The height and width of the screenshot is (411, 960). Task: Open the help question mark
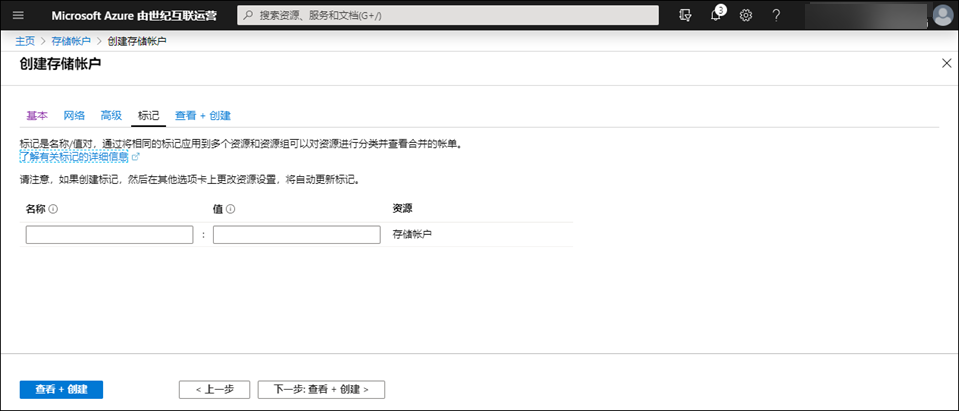(776, 15)
